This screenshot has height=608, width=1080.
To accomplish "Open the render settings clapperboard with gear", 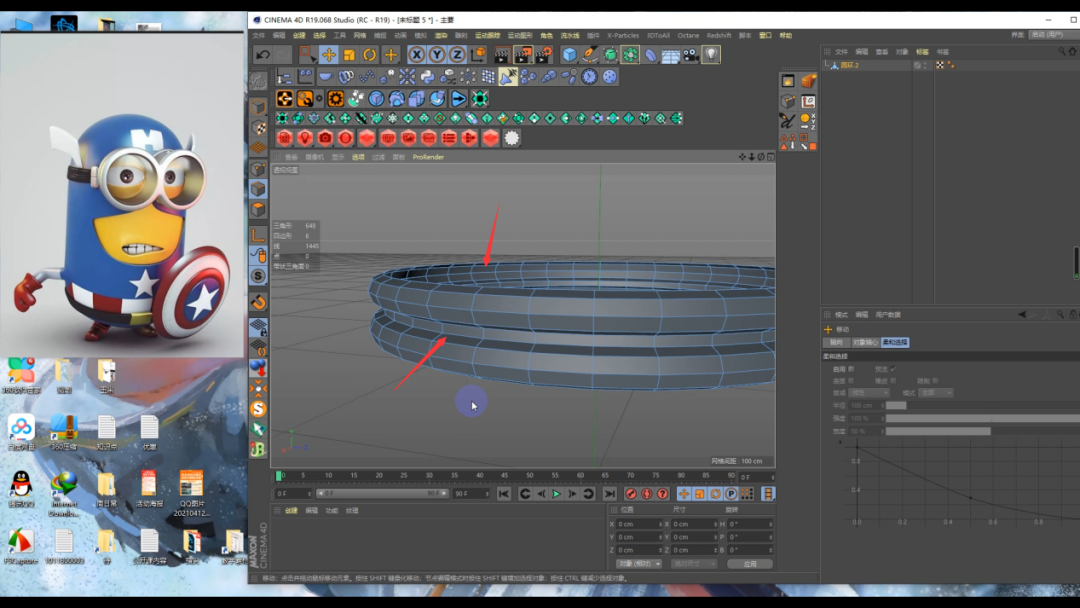I will coord(543,54).
